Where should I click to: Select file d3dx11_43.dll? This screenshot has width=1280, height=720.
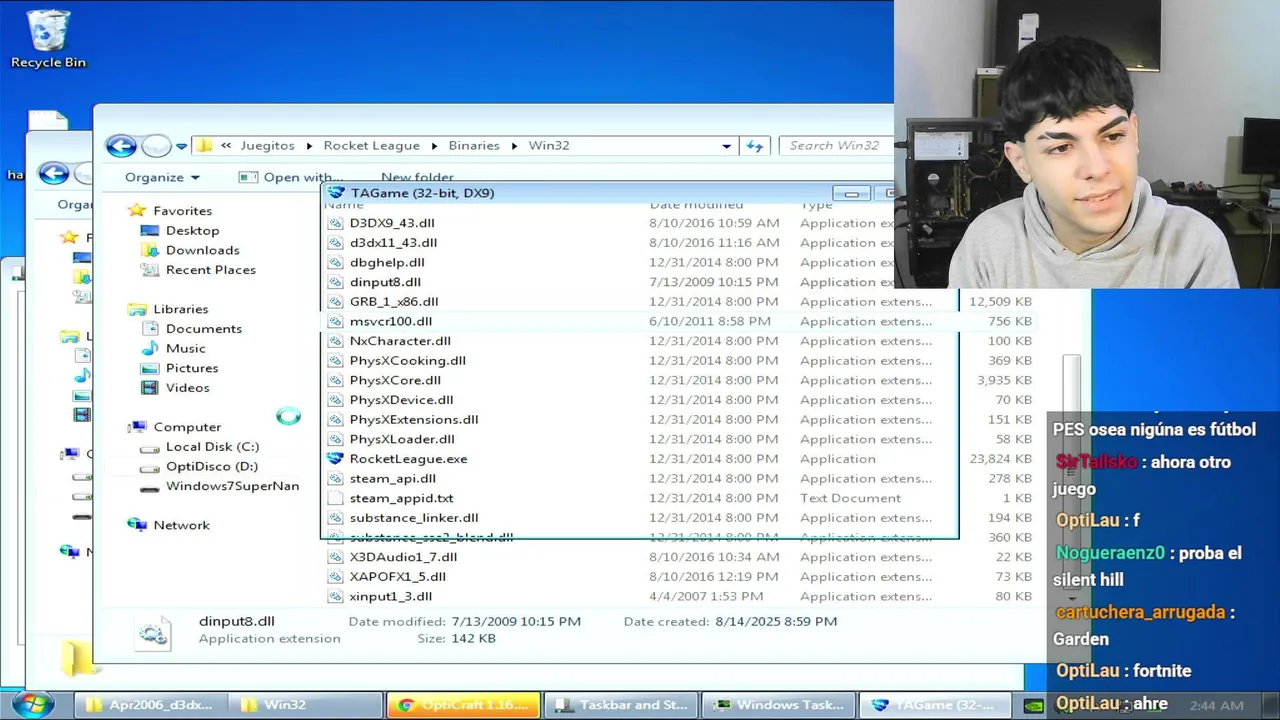pyautogui.click(x=393, y=243)
